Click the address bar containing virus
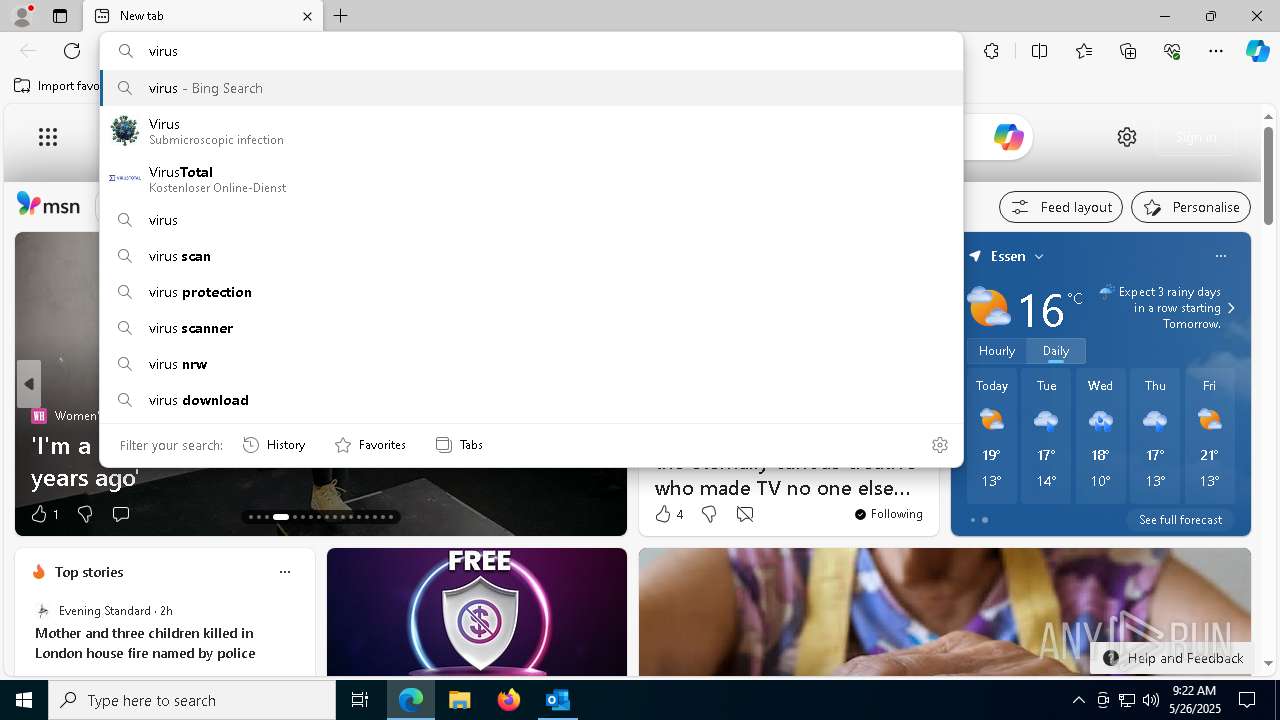 click(531, 51)
